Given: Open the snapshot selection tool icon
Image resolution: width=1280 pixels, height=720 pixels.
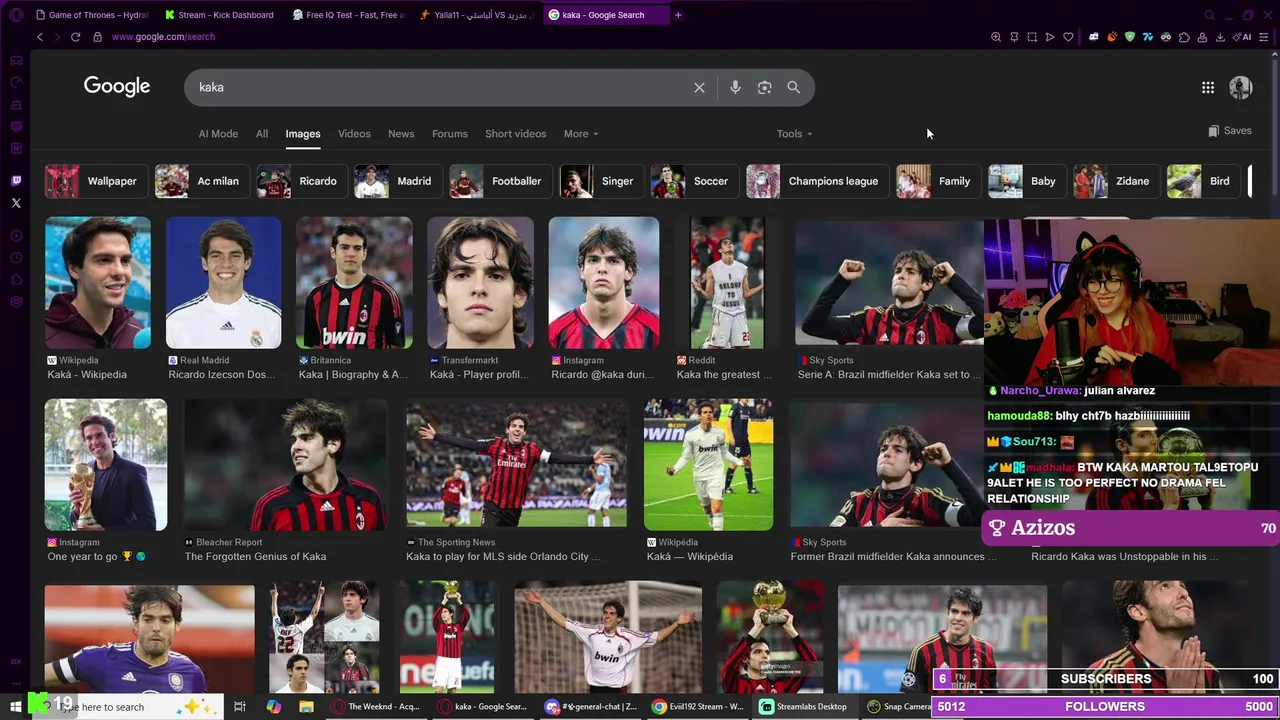Looking at the screenshot, I should [x=1032, y=37].
